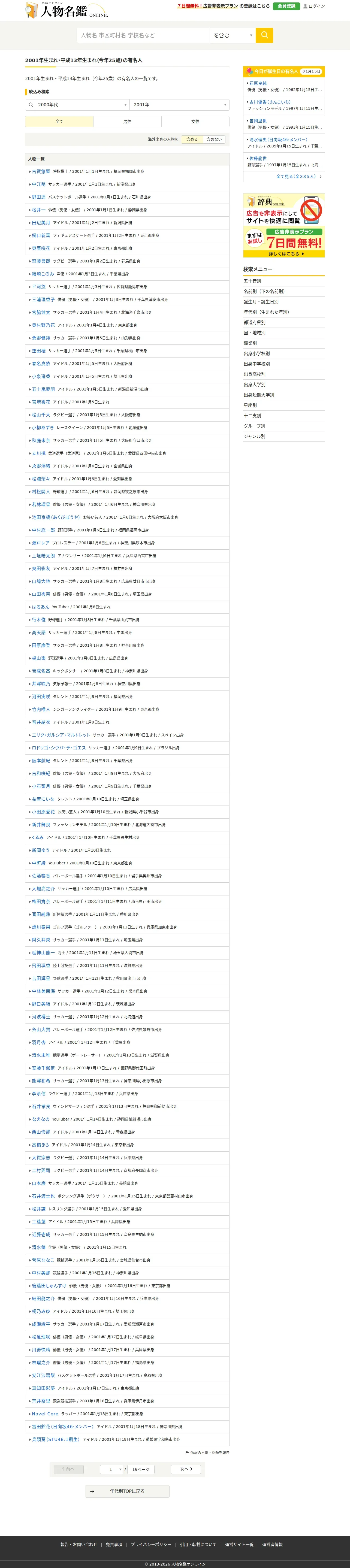Choose 含めない for overseas-born people

(x=214, y=140)
